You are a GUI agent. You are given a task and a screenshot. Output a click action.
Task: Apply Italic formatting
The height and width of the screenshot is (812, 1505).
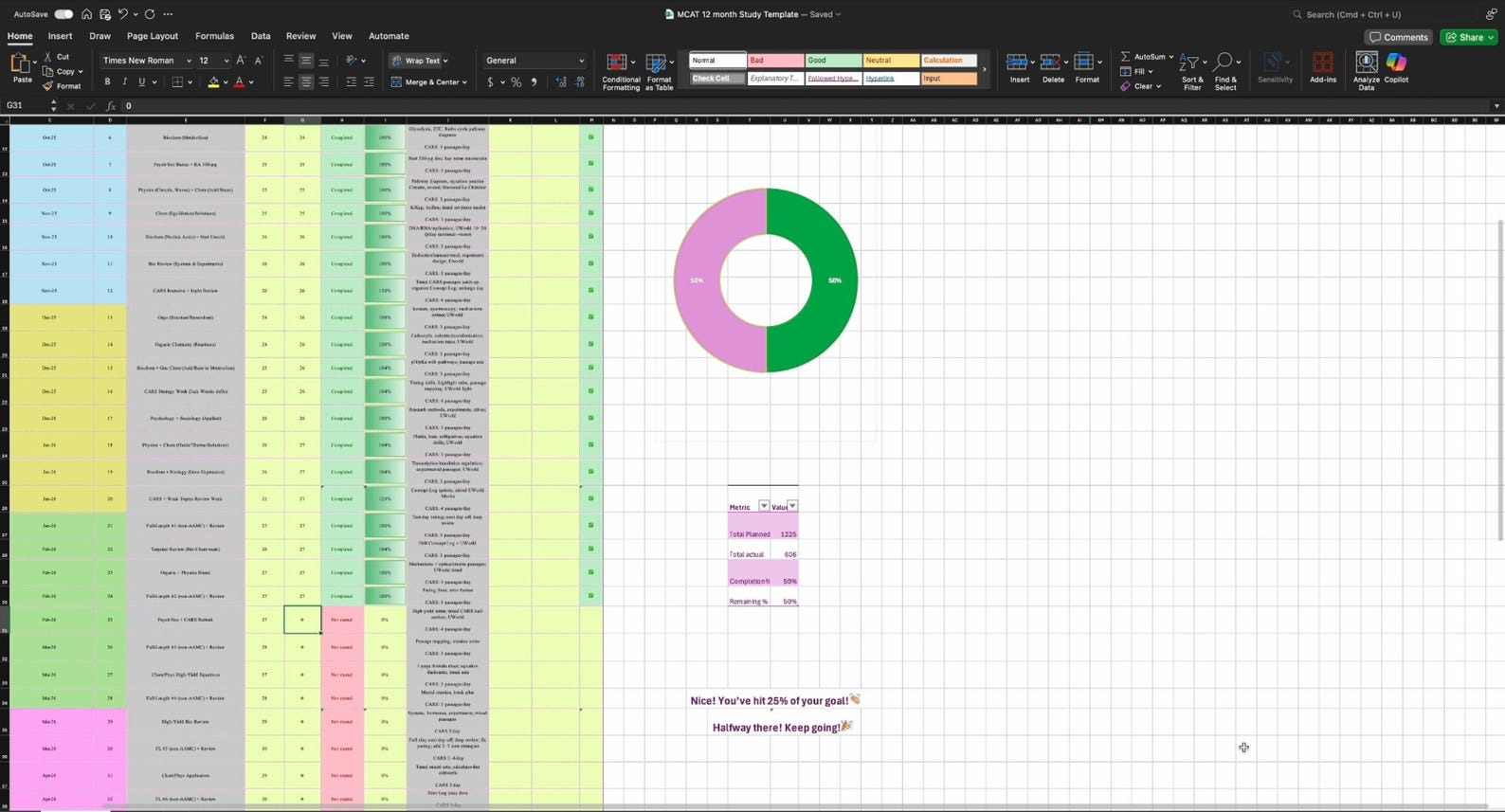[124, 82]
